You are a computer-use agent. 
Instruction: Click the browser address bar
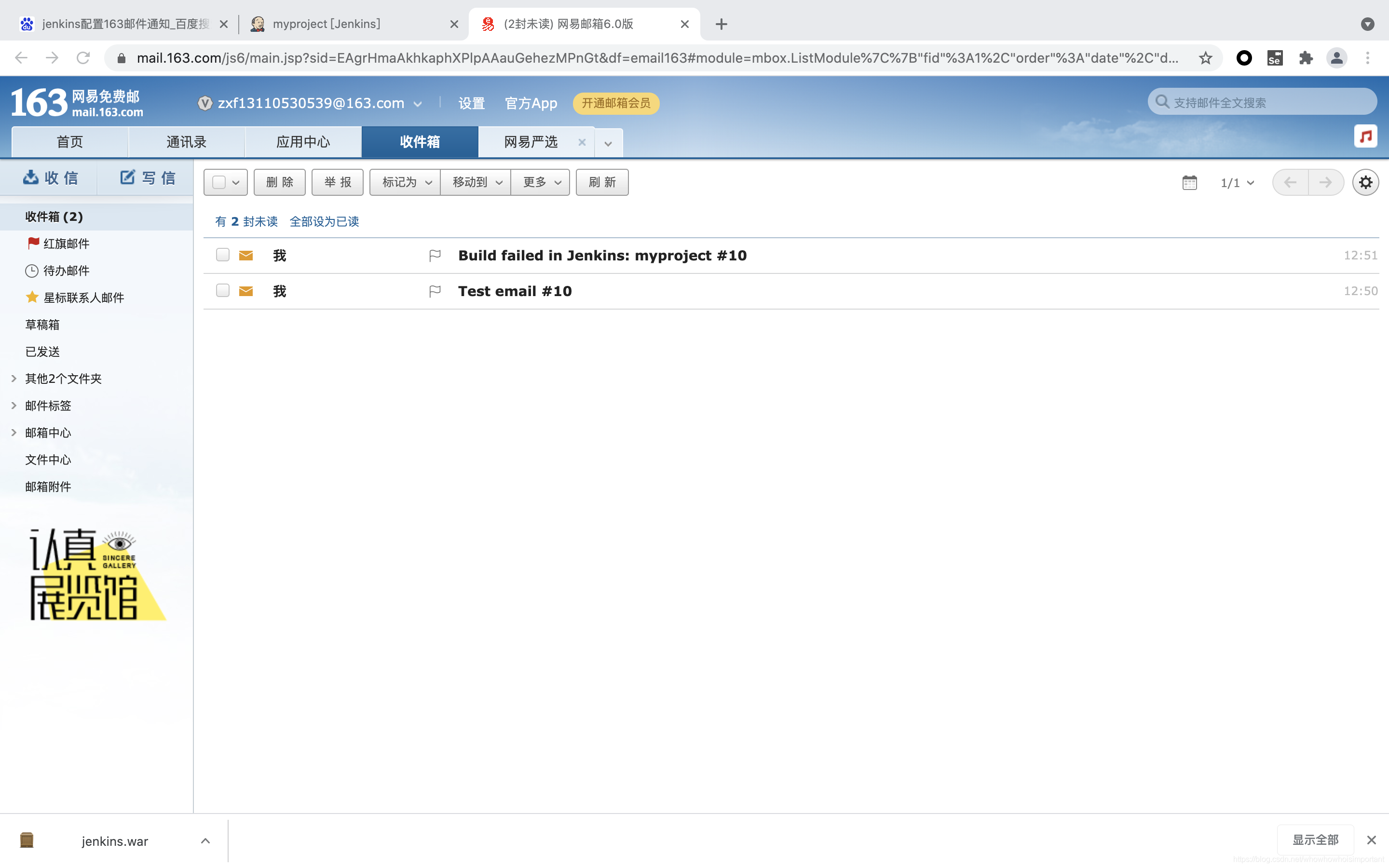(x=657, y=58)
